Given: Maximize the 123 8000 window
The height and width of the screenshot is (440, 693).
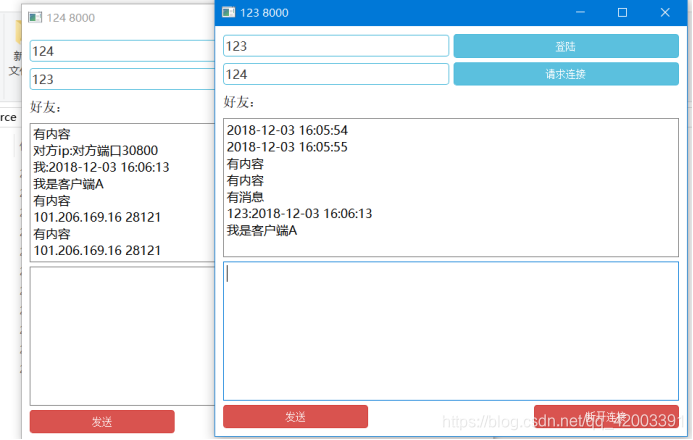Looking at the screenshot, I should click(x=622, y=12).
